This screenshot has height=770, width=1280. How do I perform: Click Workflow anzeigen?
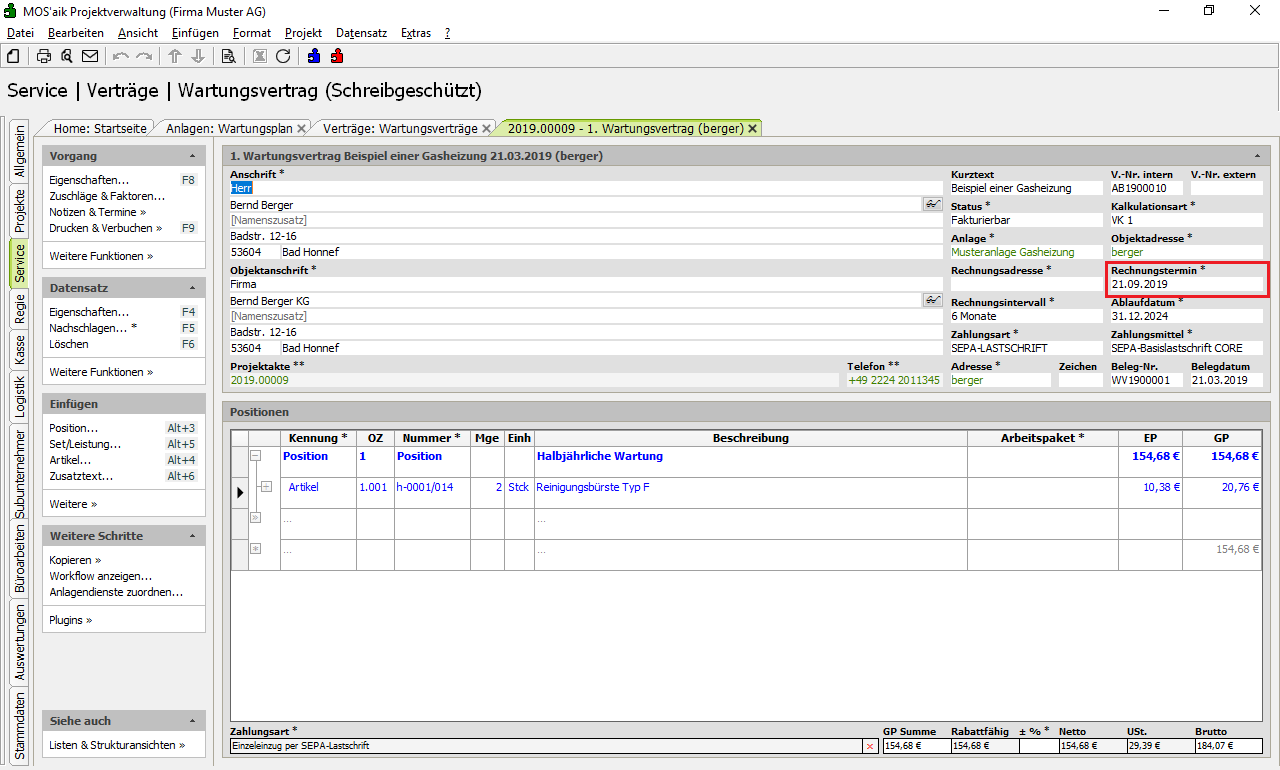click(101, 576)
